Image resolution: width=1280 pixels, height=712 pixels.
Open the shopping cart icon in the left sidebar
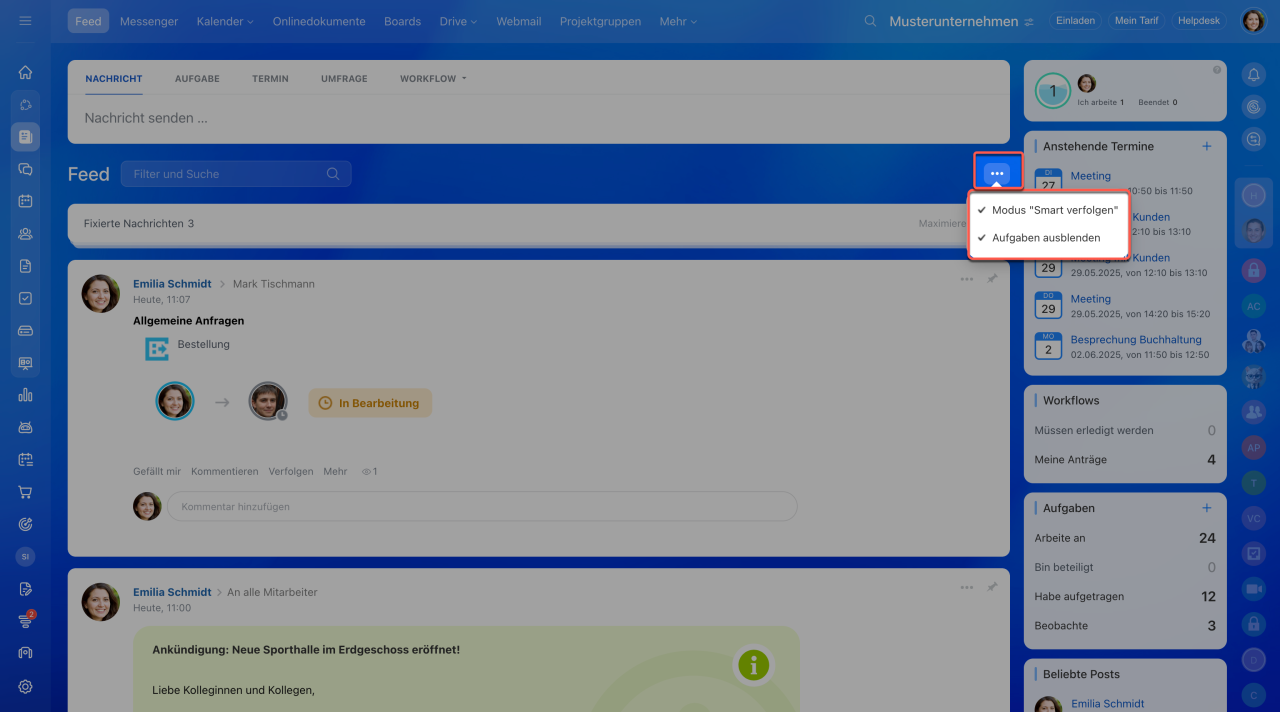tap(25, 492)
